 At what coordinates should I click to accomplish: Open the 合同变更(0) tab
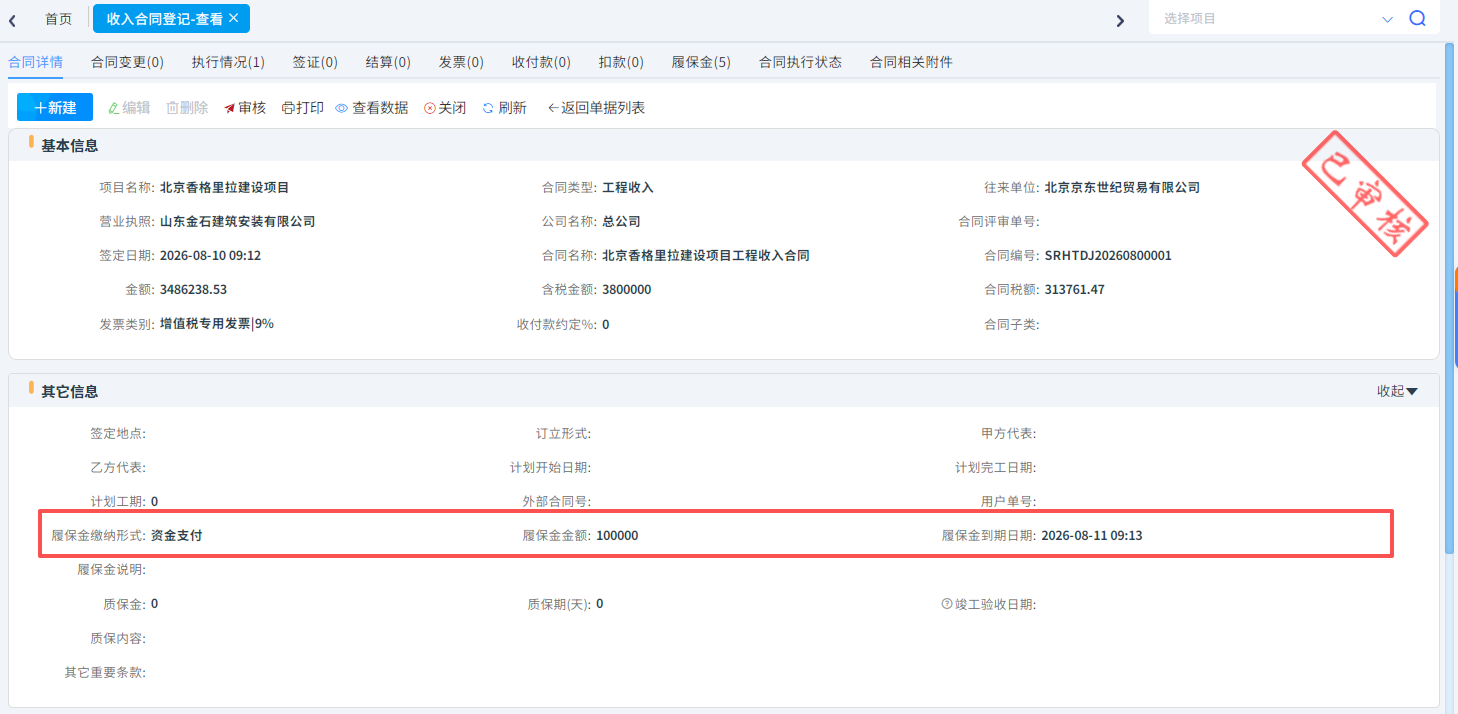(x=127, y=62)
